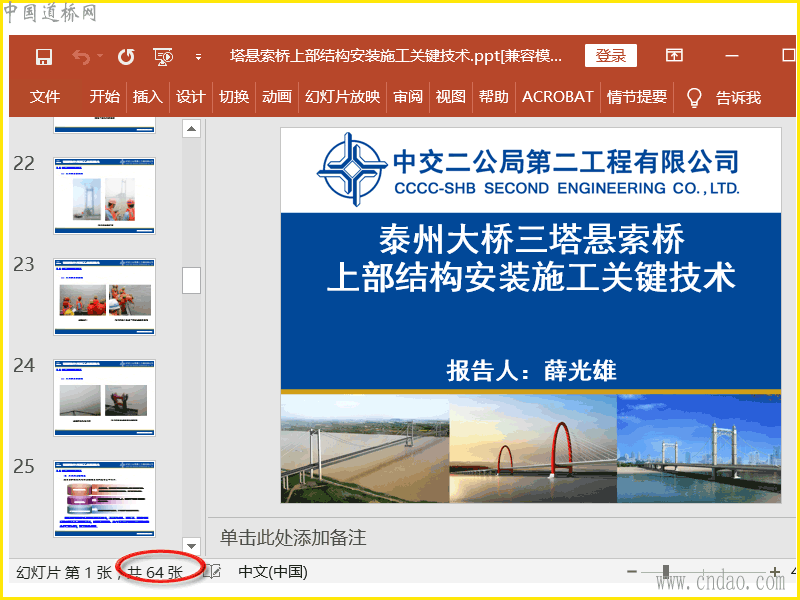Click slide counter 幻灯片 第 1 张

(x=64, y=572)
